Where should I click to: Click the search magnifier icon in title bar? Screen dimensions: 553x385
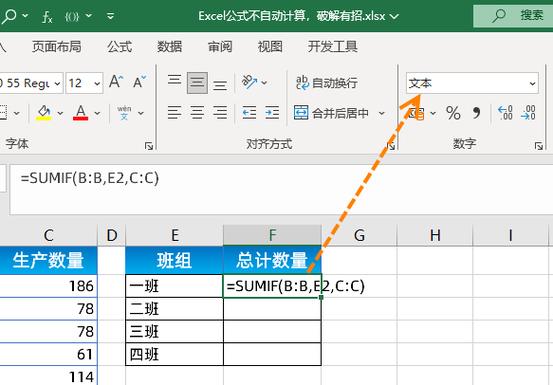click(x=8, y=16)
